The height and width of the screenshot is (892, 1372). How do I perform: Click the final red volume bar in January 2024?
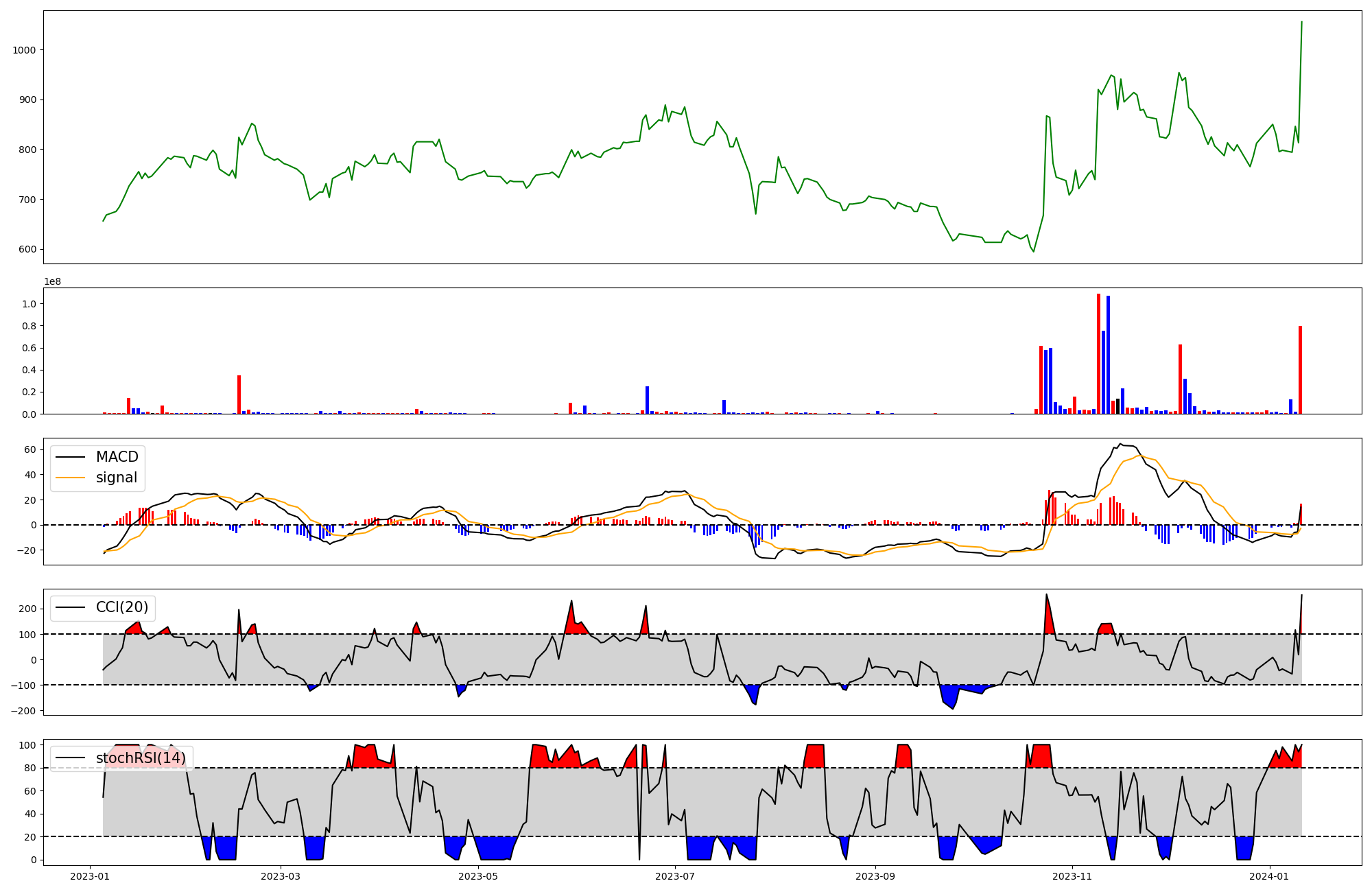[1300, 371]
